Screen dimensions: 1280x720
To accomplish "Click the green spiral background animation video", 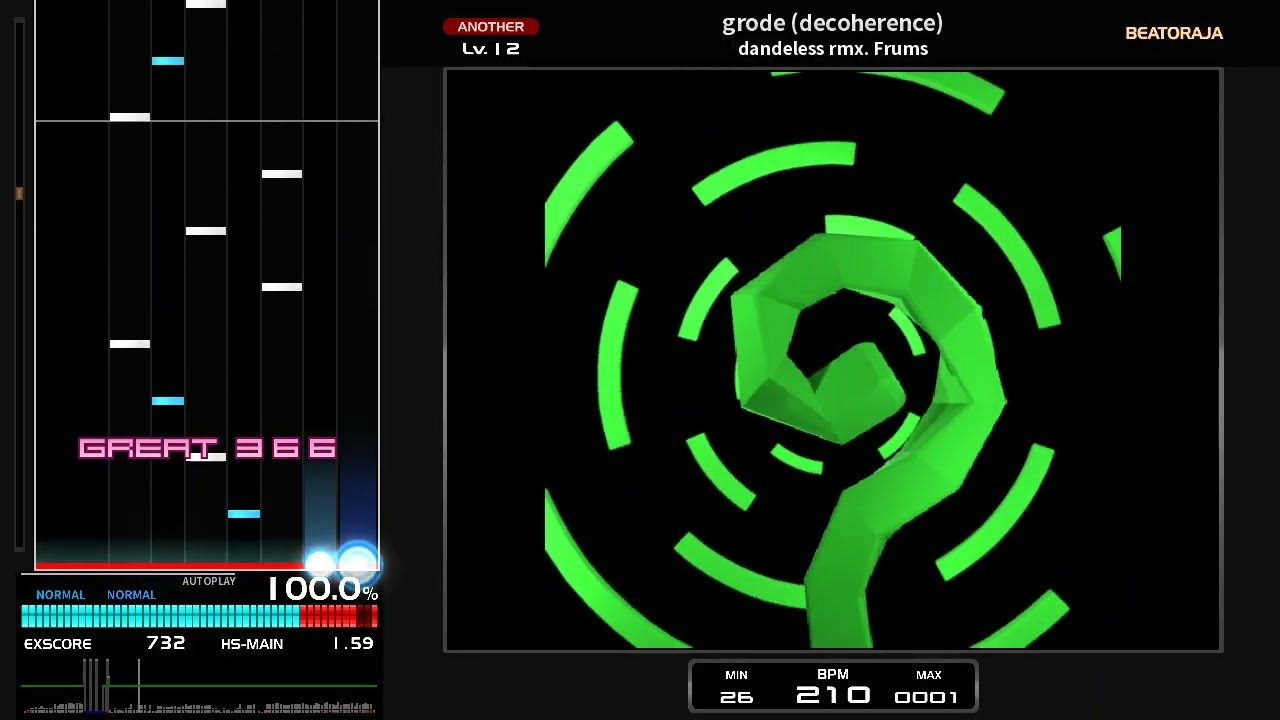I will (x=833, y=360).
